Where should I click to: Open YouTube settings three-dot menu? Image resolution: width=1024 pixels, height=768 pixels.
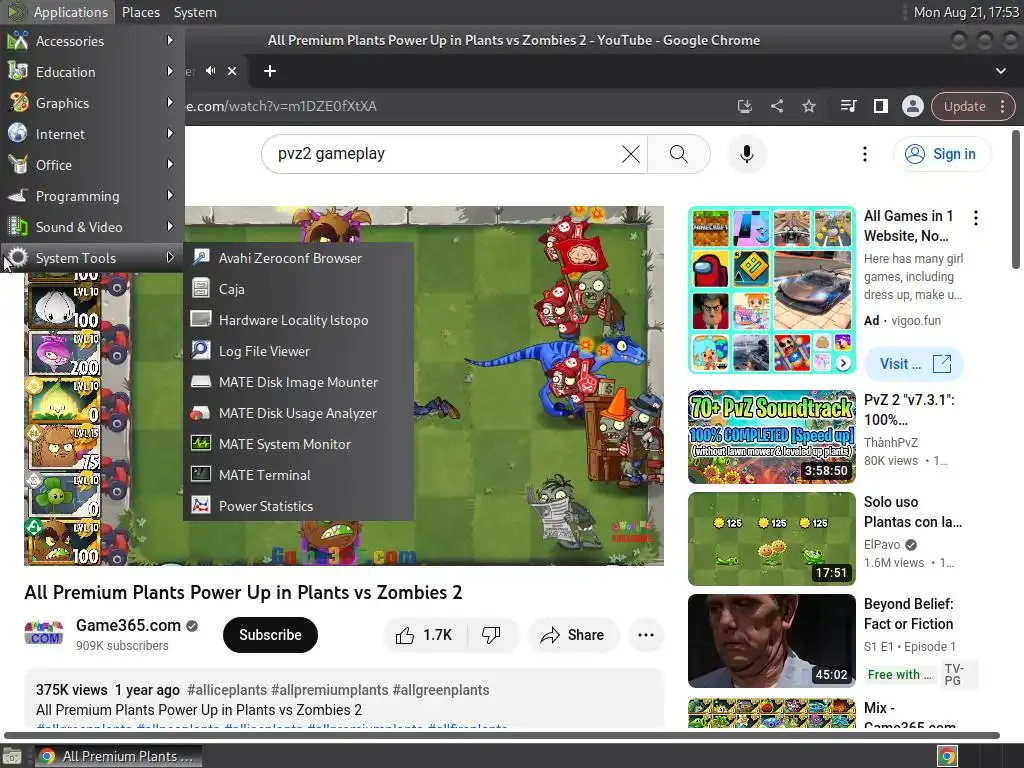click(865, 154)
